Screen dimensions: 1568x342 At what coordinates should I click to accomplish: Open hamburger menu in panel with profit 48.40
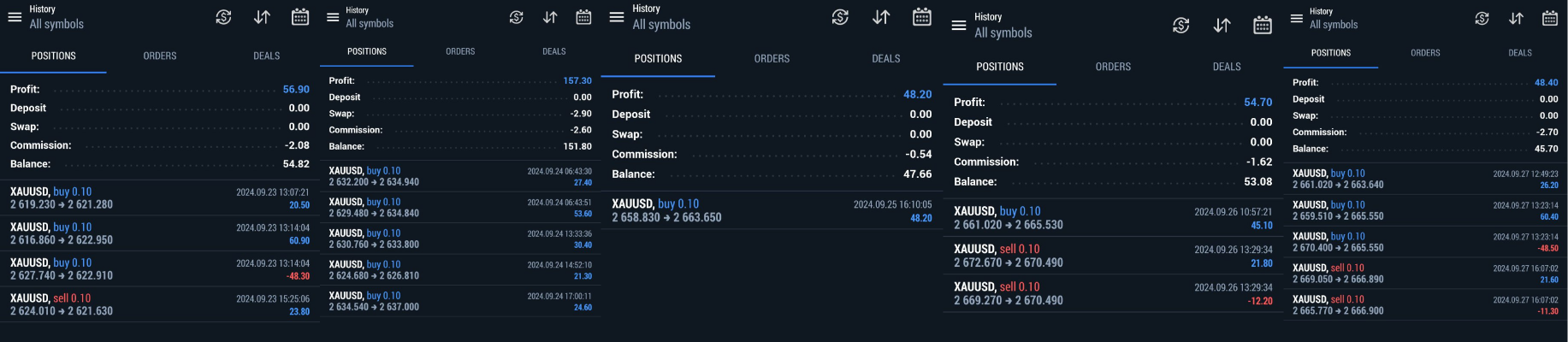pos(1297,18)
